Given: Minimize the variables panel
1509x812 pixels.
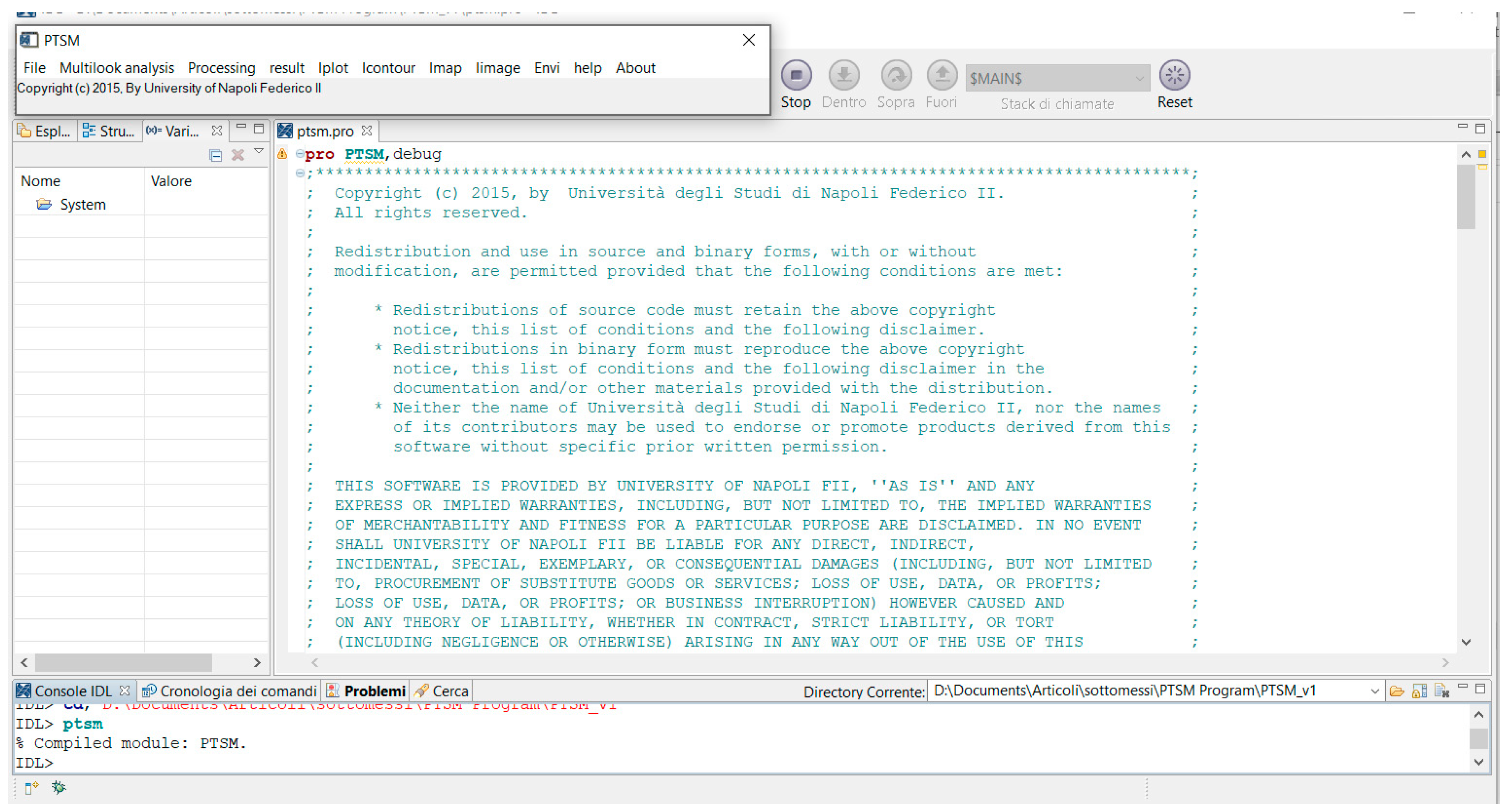Looking at the screenshot, I should [x=241, y=126].
